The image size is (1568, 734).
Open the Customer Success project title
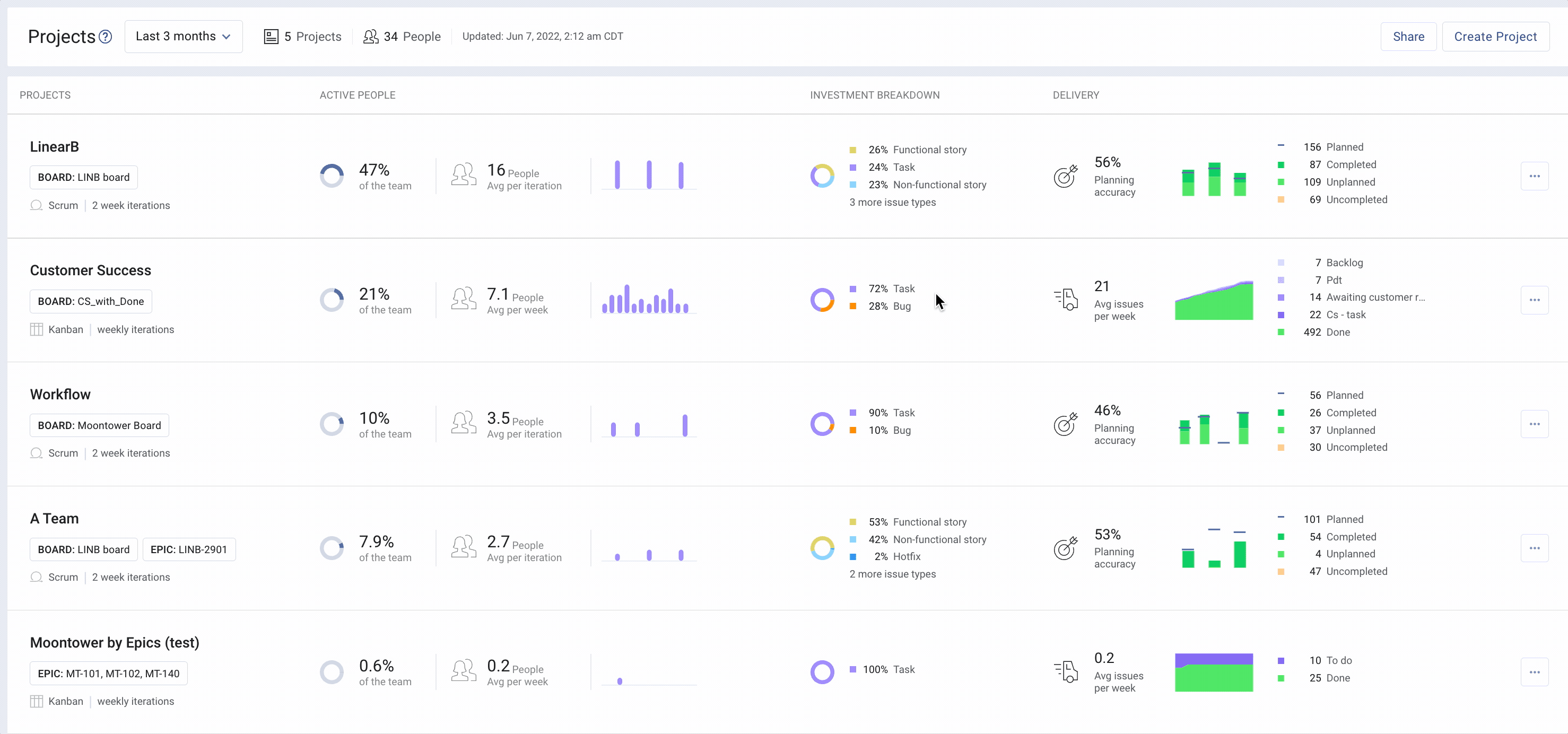pyautogui.click(x=90, y=270)
